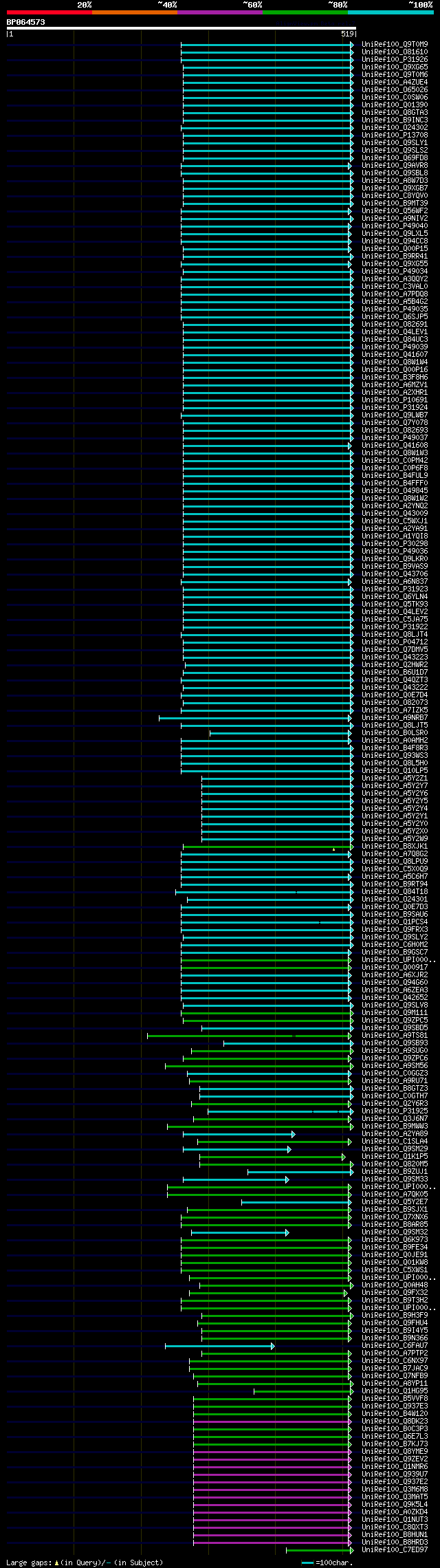Screen dimensions: 440x1568
Task: Open hit UniRef100_A4ZUE4
Action: [x=395, y=82]
